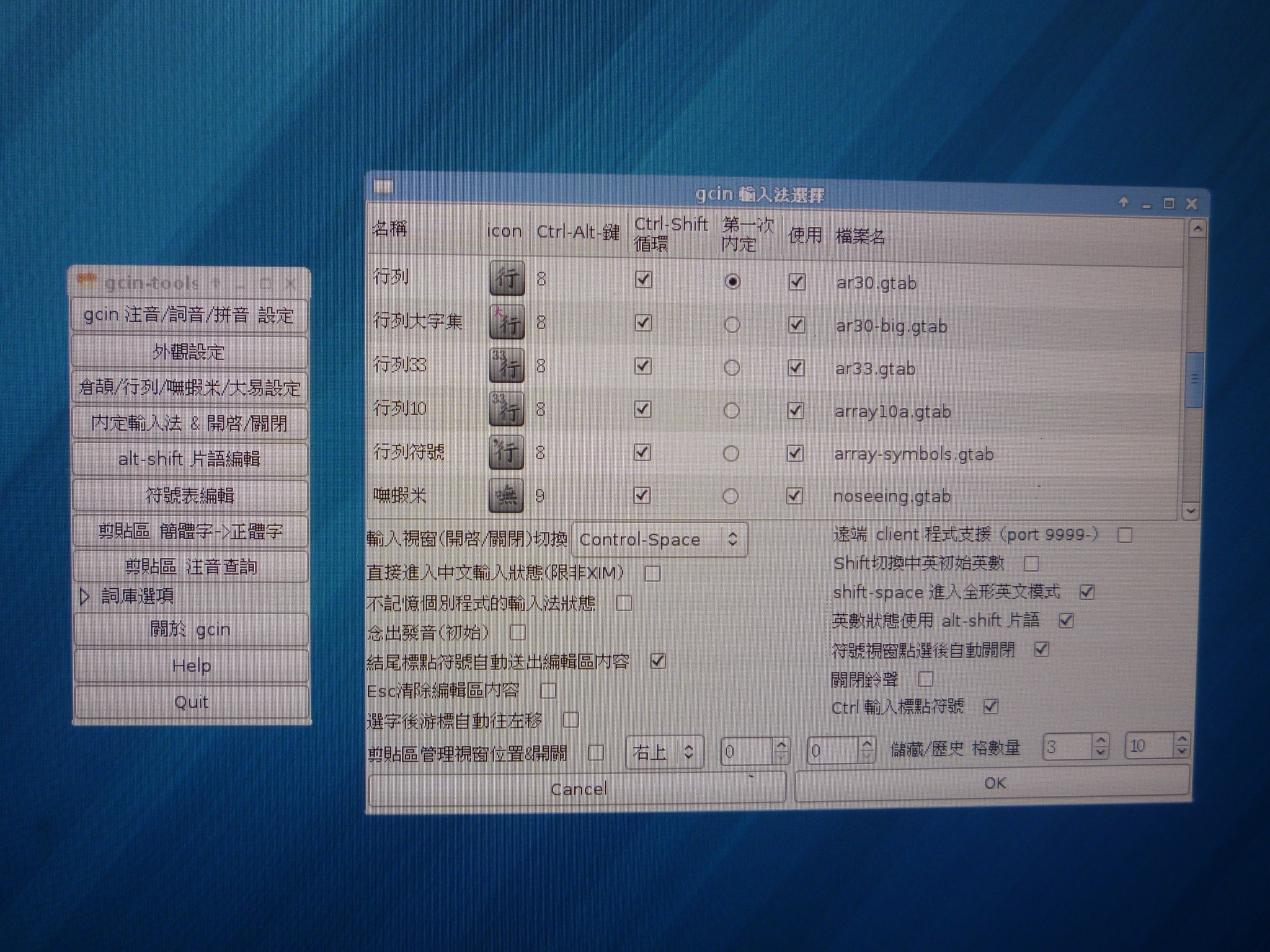Enable 念出發音(初始) checkbox
Viewport: 1270px width, 952px height.
tap(518, 632)
